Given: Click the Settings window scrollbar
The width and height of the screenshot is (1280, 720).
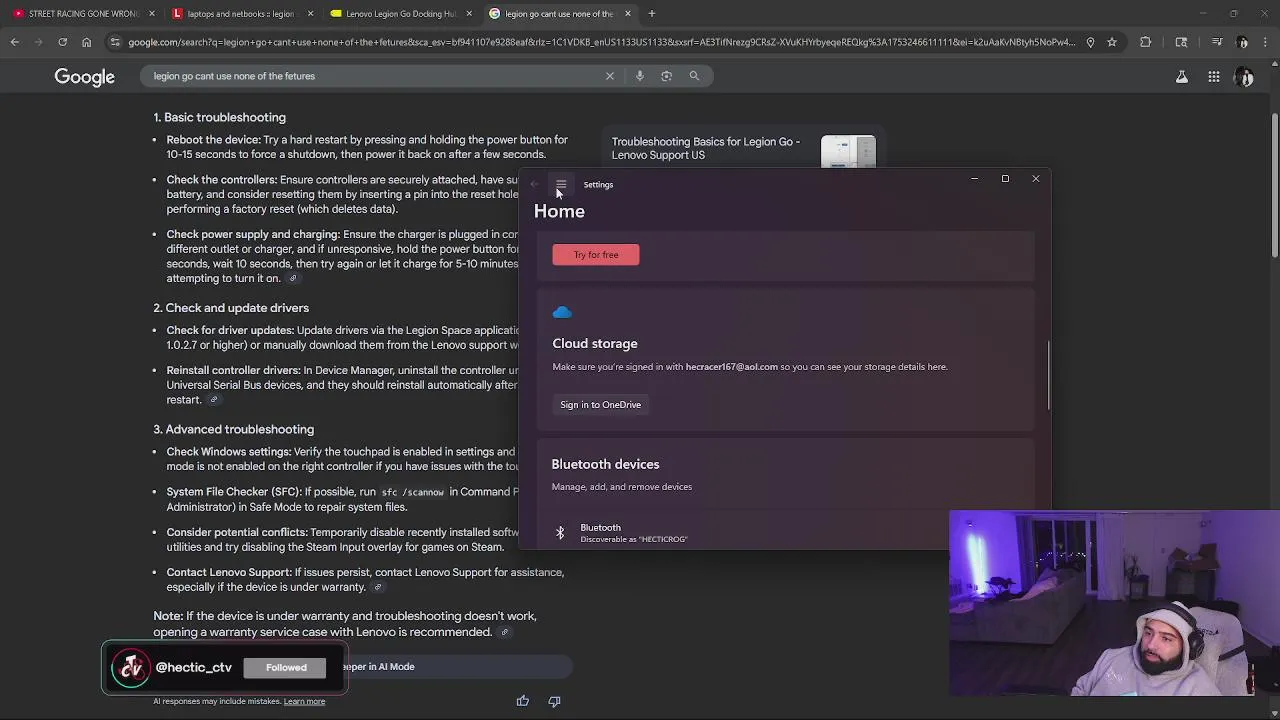Looking at the screenshot, I should point(1048,375).
